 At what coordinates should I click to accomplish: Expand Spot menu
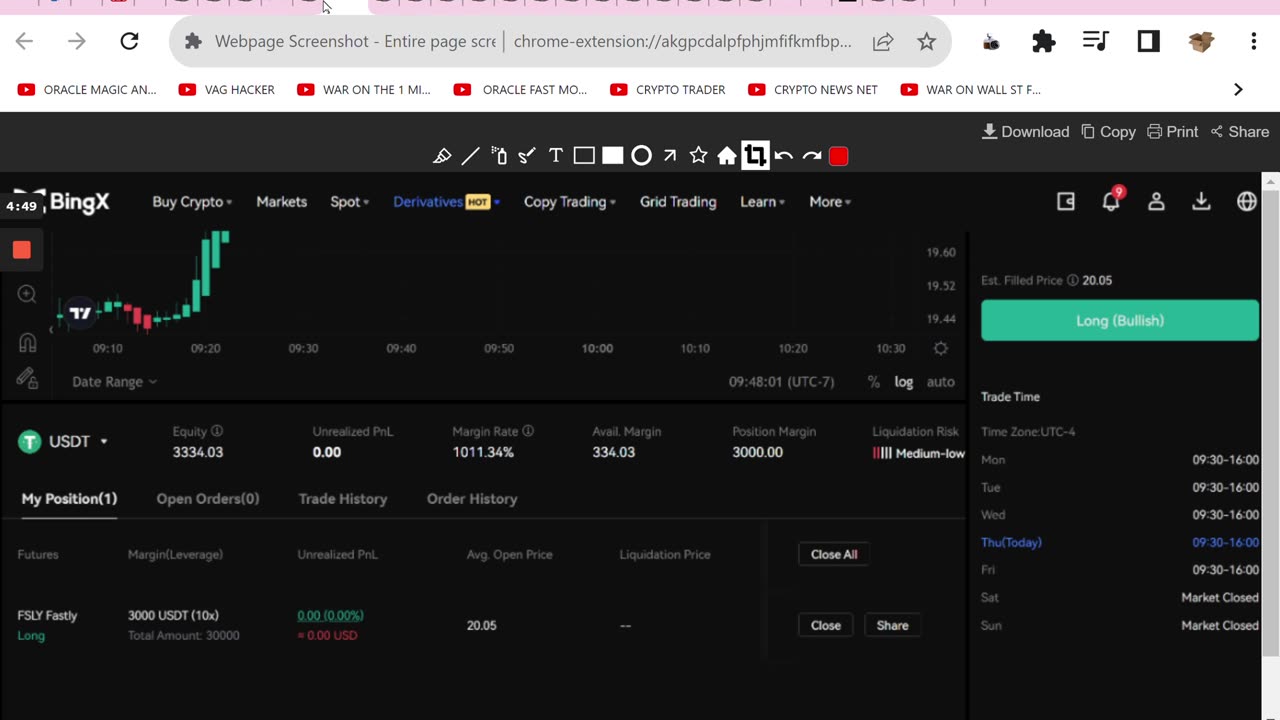(350, 202)
